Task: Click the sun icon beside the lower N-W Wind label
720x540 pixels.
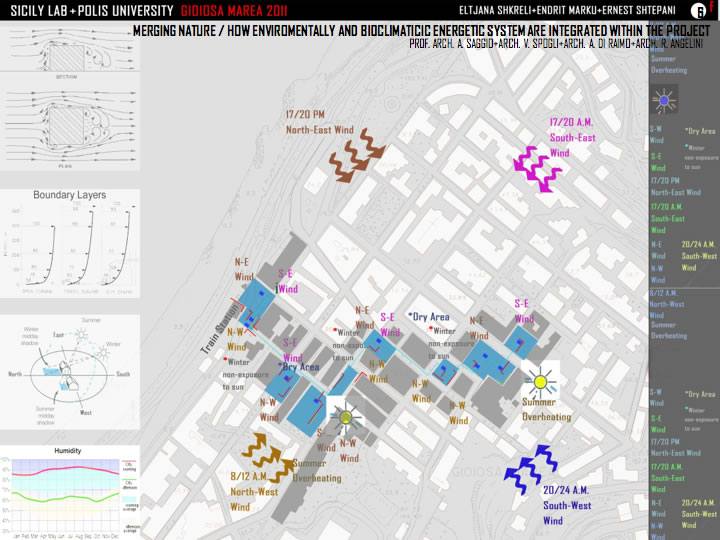Action: click(343, 417)
